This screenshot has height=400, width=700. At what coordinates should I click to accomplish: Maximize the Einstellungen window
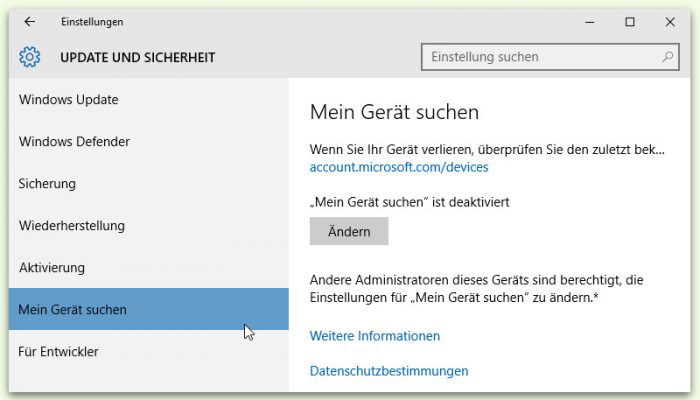tap(629, 22)
